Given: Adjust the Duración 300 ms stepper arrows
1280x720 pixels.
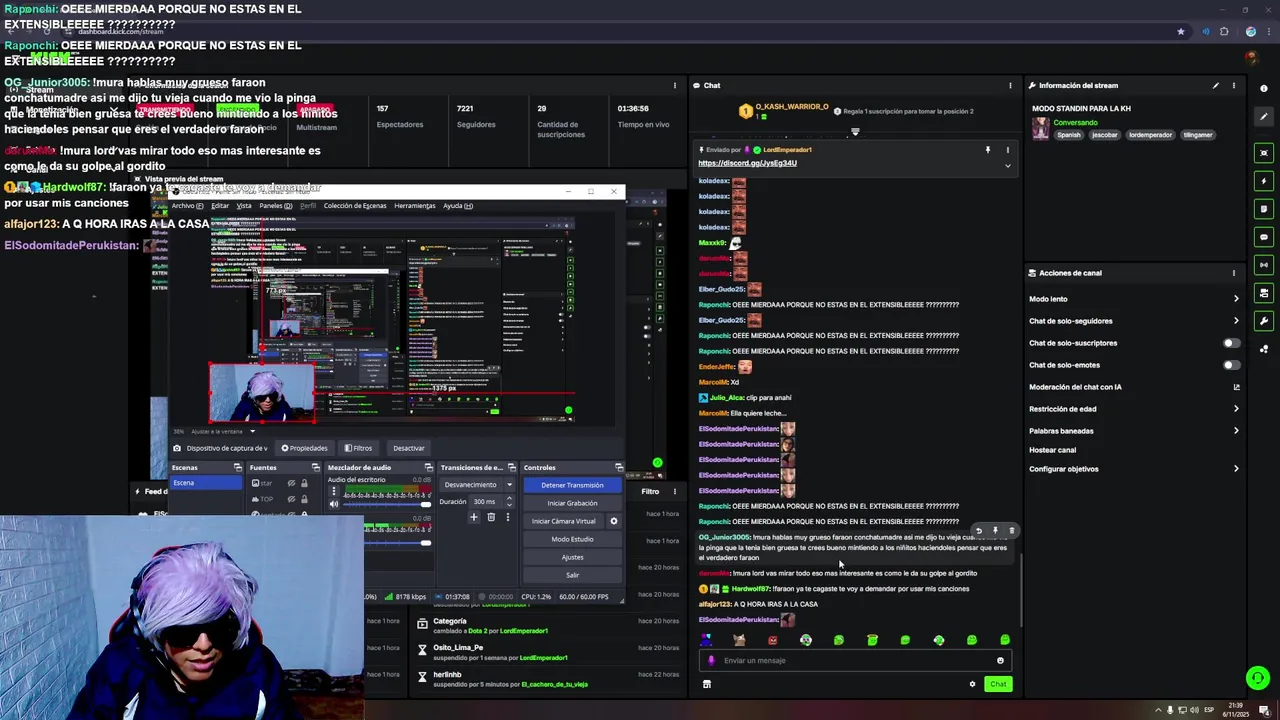Looking at the screenshot, I should click(509, 501).
